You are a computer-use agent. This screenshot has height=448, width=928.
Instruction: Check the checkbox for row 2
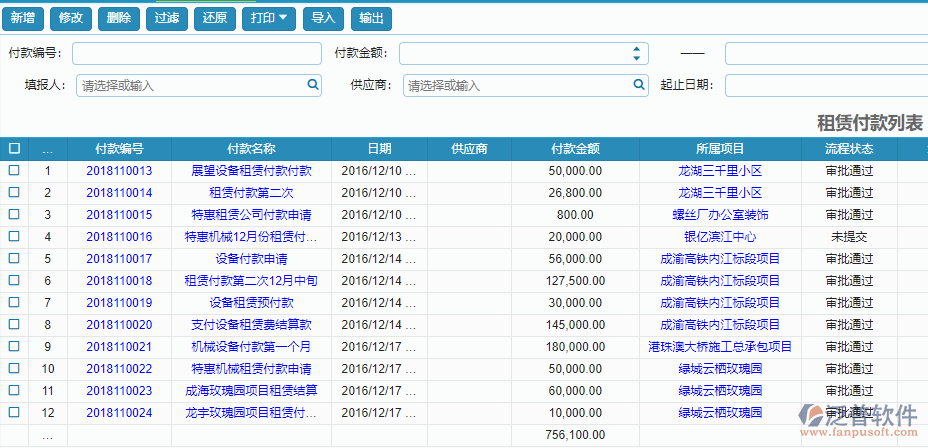14,192
